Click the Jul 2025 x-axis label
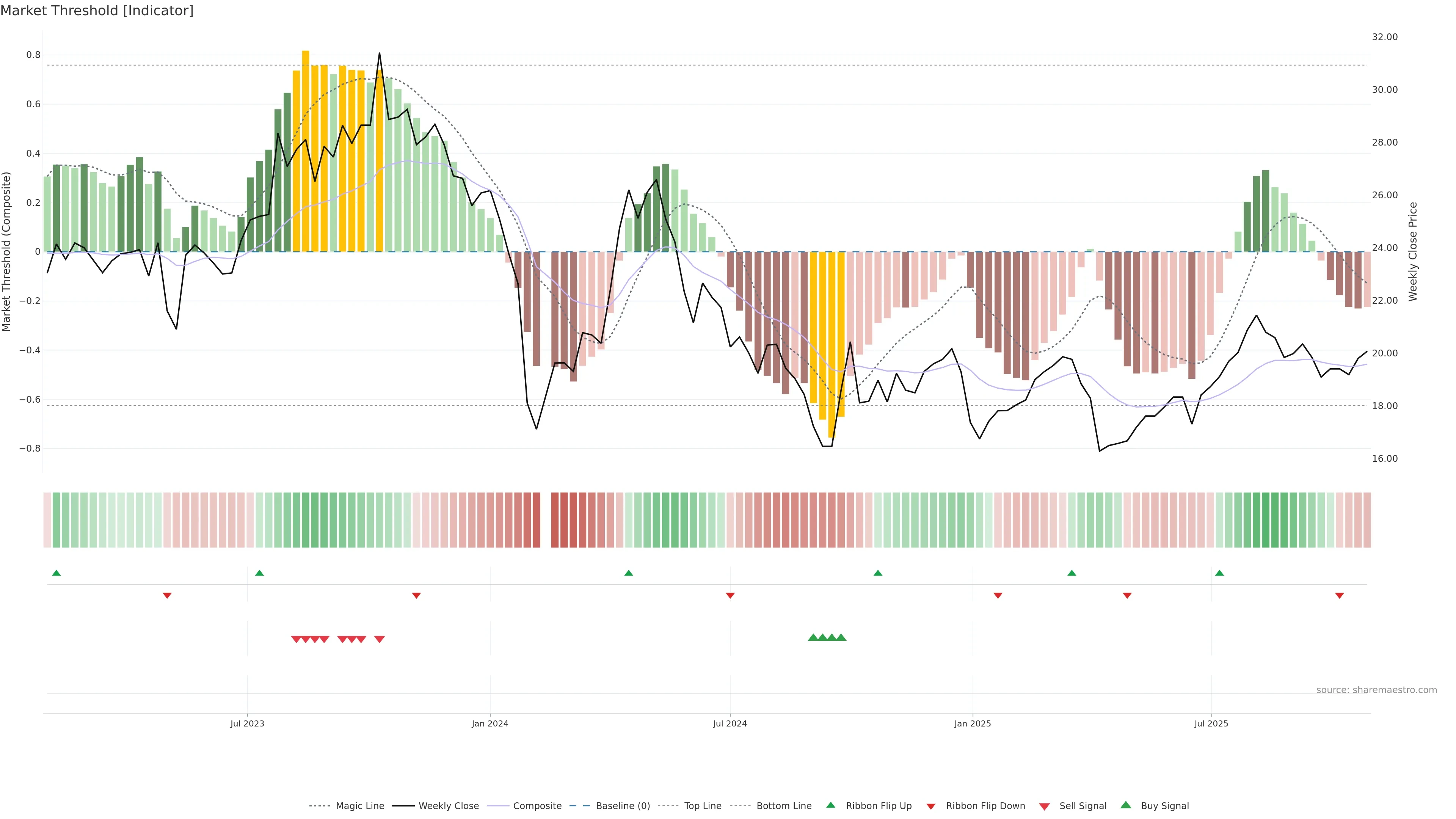Screen dimensions: 1456x819 point(1211,723)
